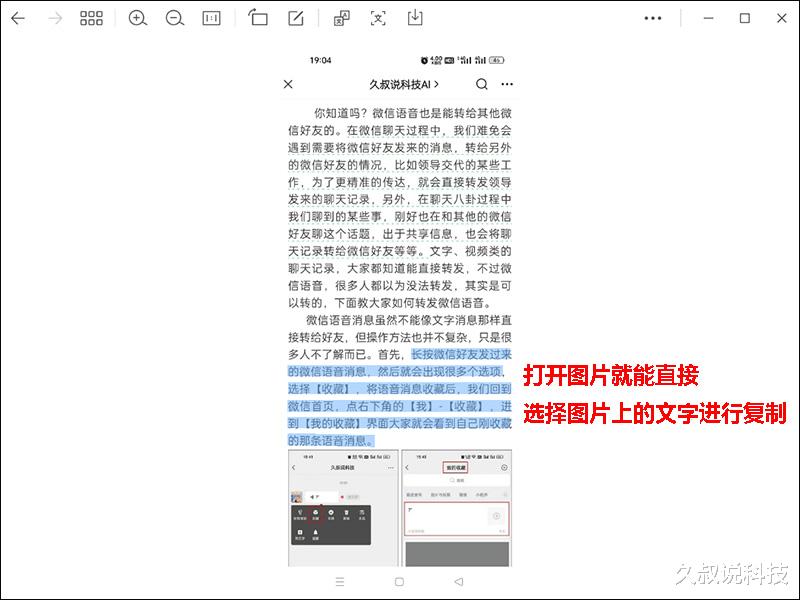Translate the text in the image
This screenshot has height=600, width=800.
[341, 18]
